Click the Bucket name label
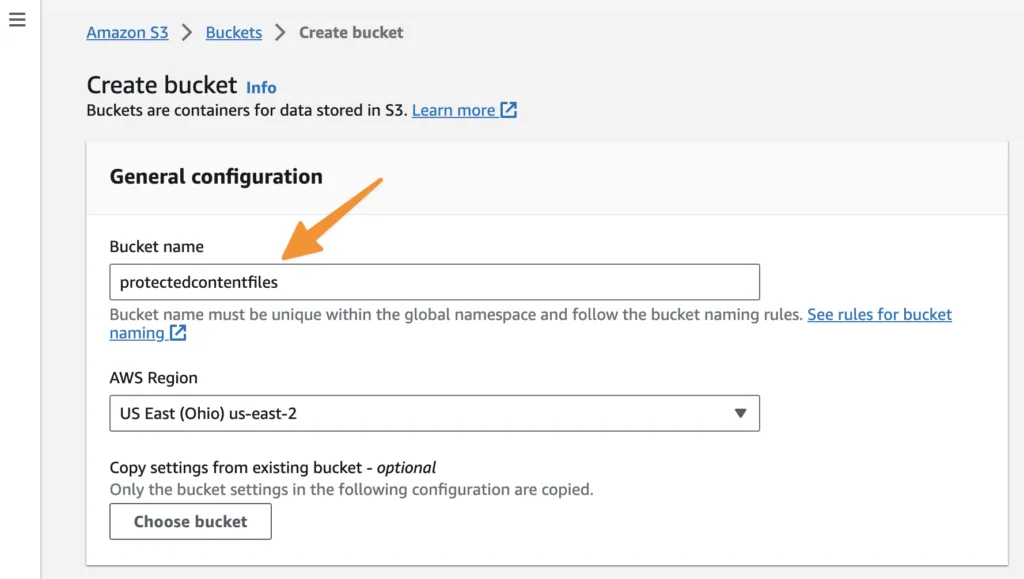Viewport: 1024px width, 579px height. click(157, 247)
